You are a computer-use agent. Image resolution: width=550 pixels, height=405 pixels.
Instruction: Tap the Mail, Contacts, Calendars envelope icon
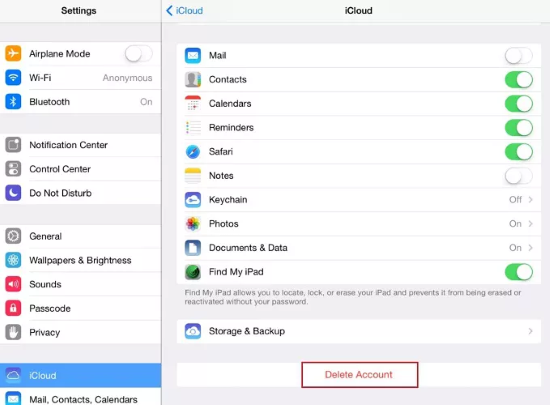tap(13, 399)
